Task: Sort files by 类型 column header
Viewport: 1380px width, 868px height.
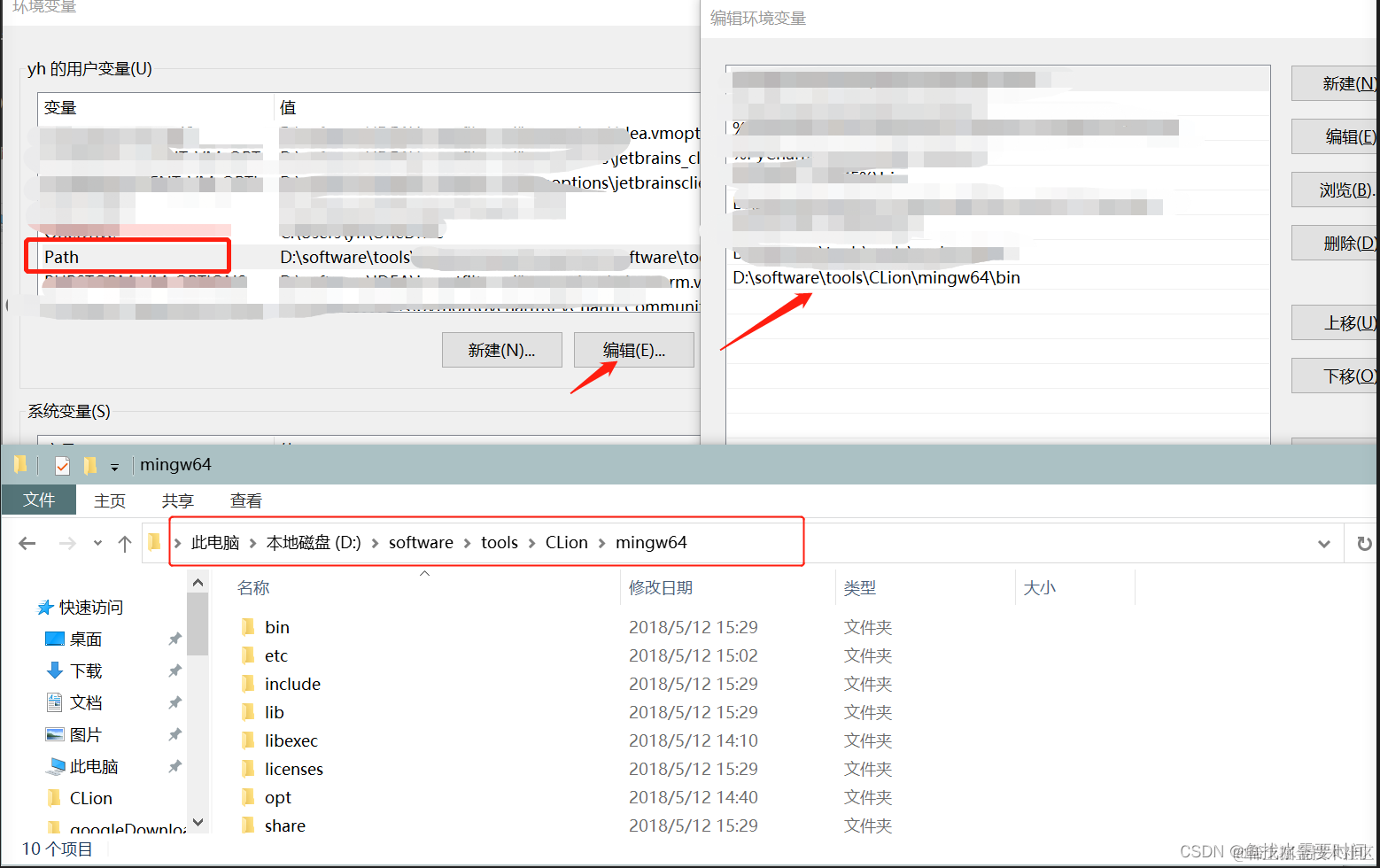Action: tap(859, 588)
